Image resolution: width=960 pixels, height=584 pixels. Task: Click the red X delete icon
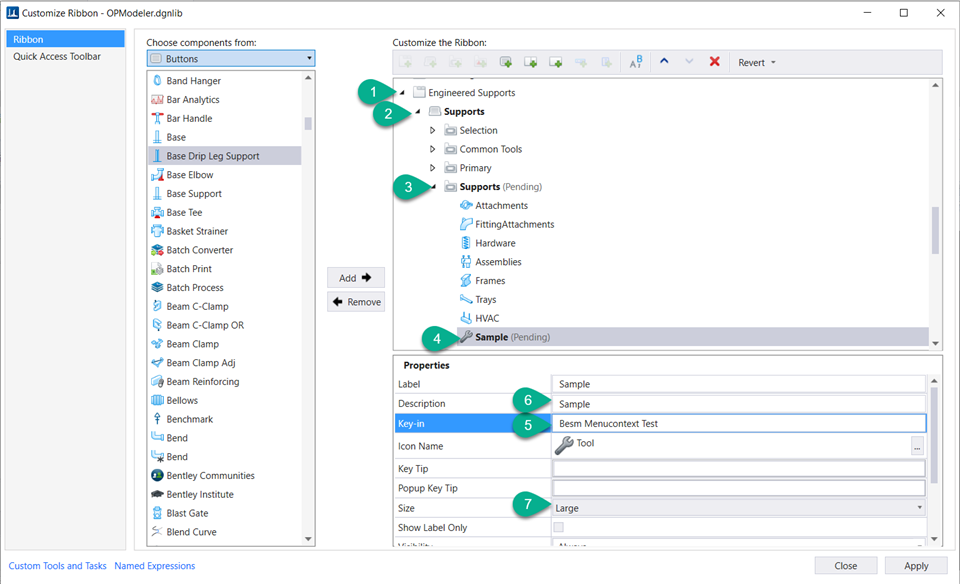[x=714, y=62]
